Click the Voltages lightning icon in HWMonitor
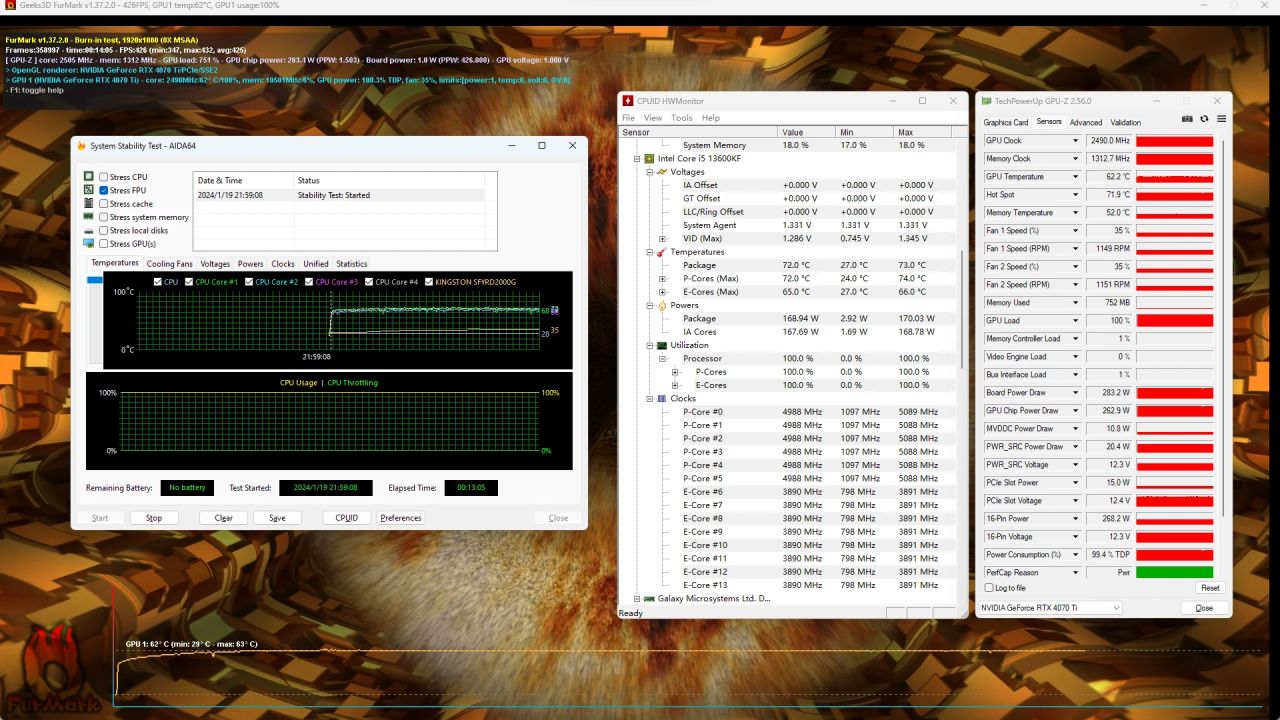Viewport: 1280px width, 720px height. (x=662, y=172)
